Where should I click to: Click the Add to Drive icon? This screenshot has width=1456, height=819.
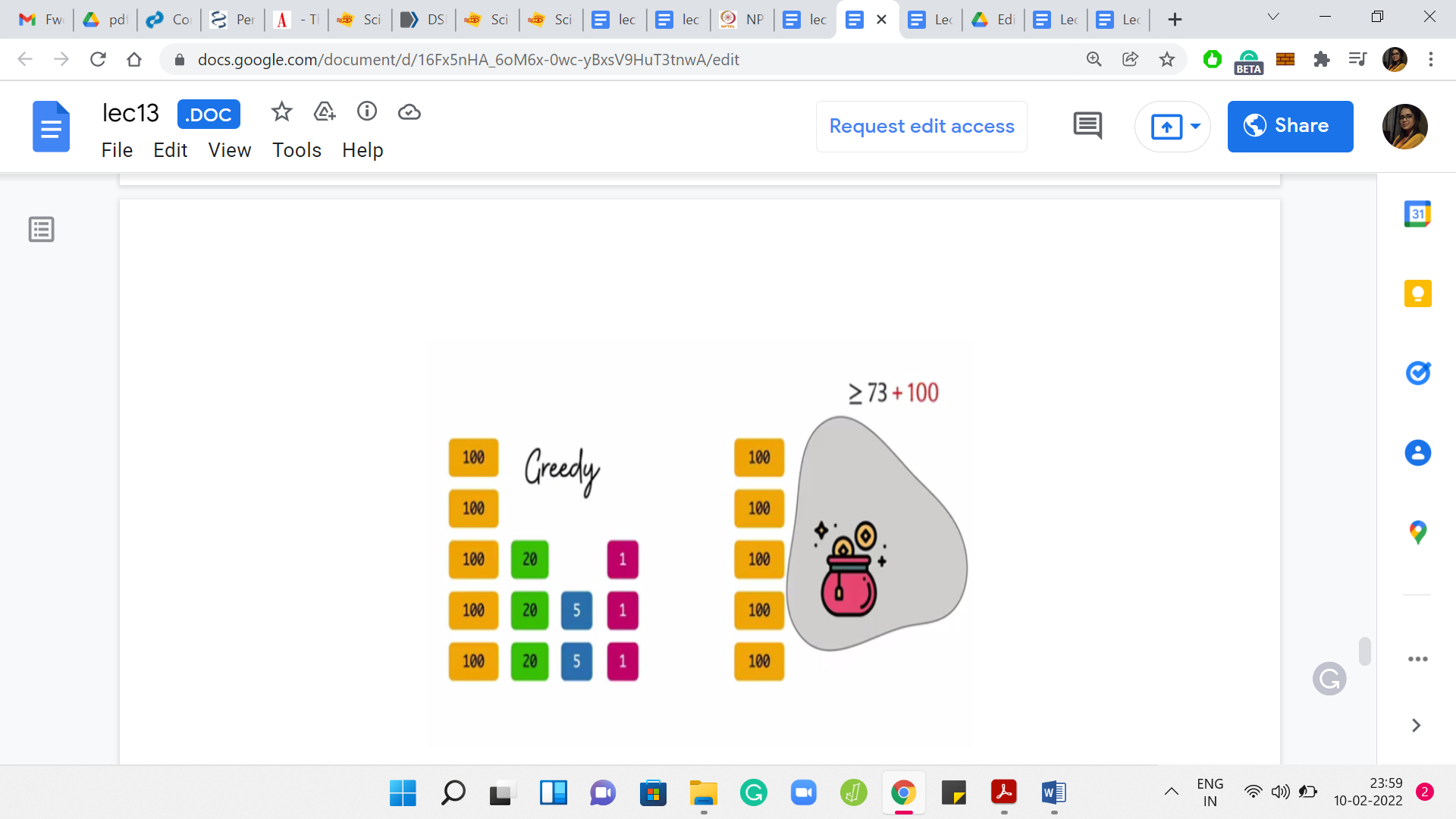coord(325,112)
